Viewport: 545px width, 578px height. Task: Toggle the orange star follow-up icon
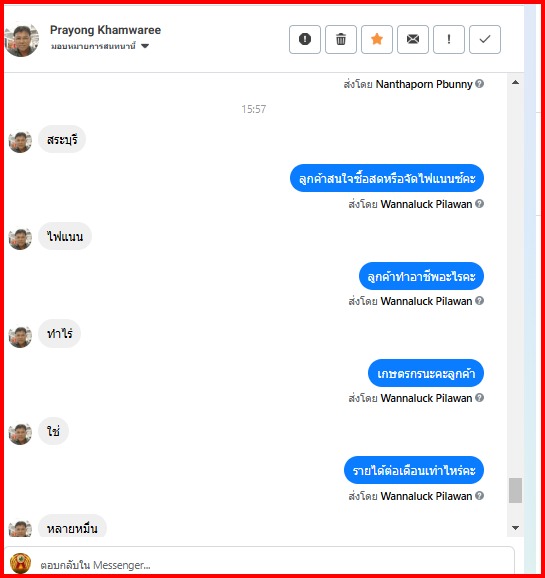coord(376,39)
